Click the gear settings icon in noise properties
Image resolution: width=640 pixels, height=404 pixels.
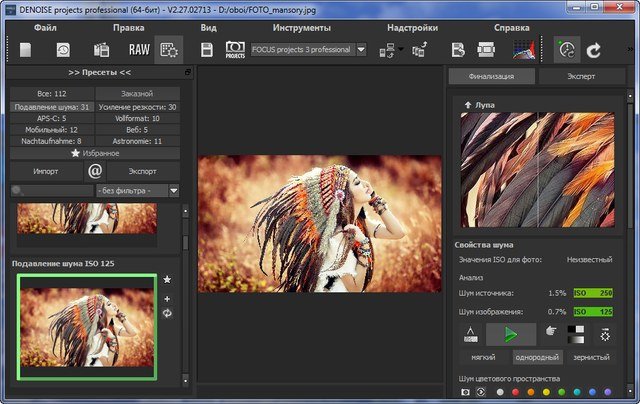(x=605, y=334)
